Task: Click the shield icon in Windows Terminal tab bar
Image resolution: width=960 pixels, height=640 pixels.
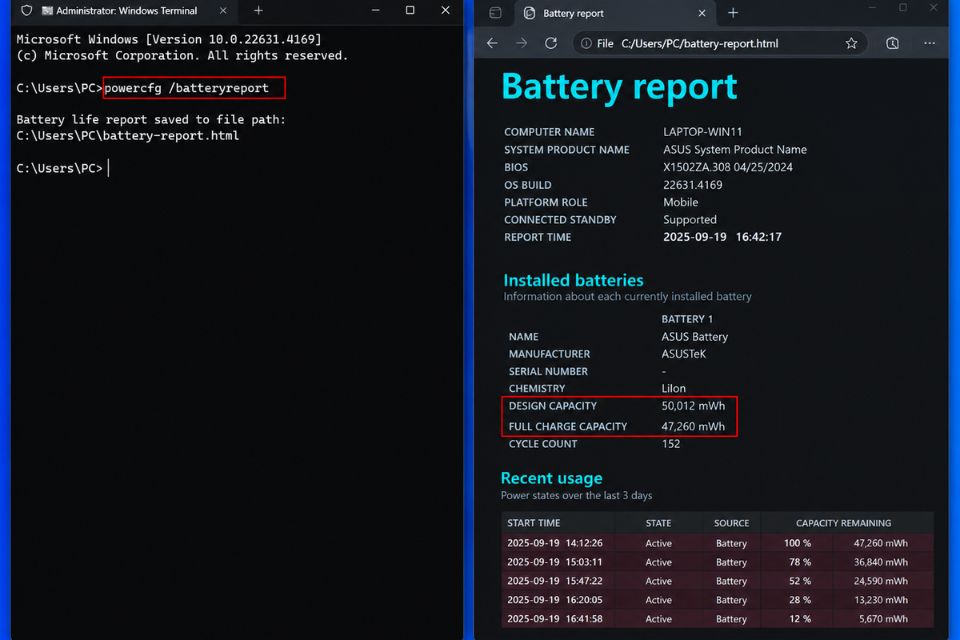Action: [26, 10]
